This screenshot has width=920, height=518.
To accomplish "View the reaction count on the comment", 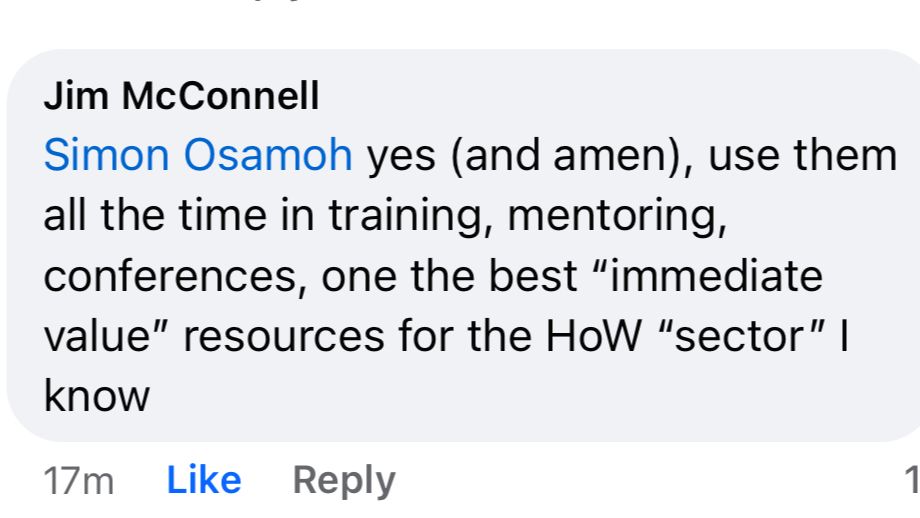I will [911, 481].
